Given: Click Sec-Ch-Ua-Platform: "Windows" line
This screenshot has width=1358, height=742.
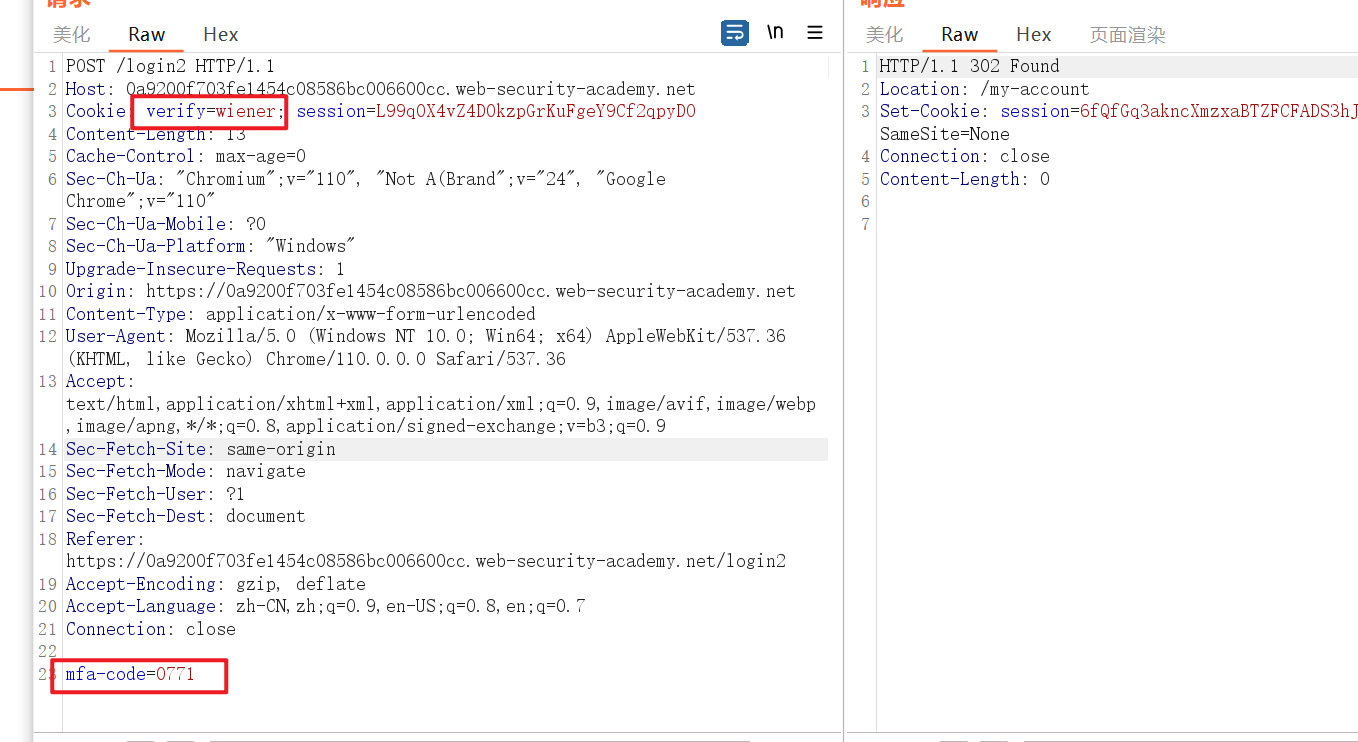Looking at the screenshot, I should [211, 246].
